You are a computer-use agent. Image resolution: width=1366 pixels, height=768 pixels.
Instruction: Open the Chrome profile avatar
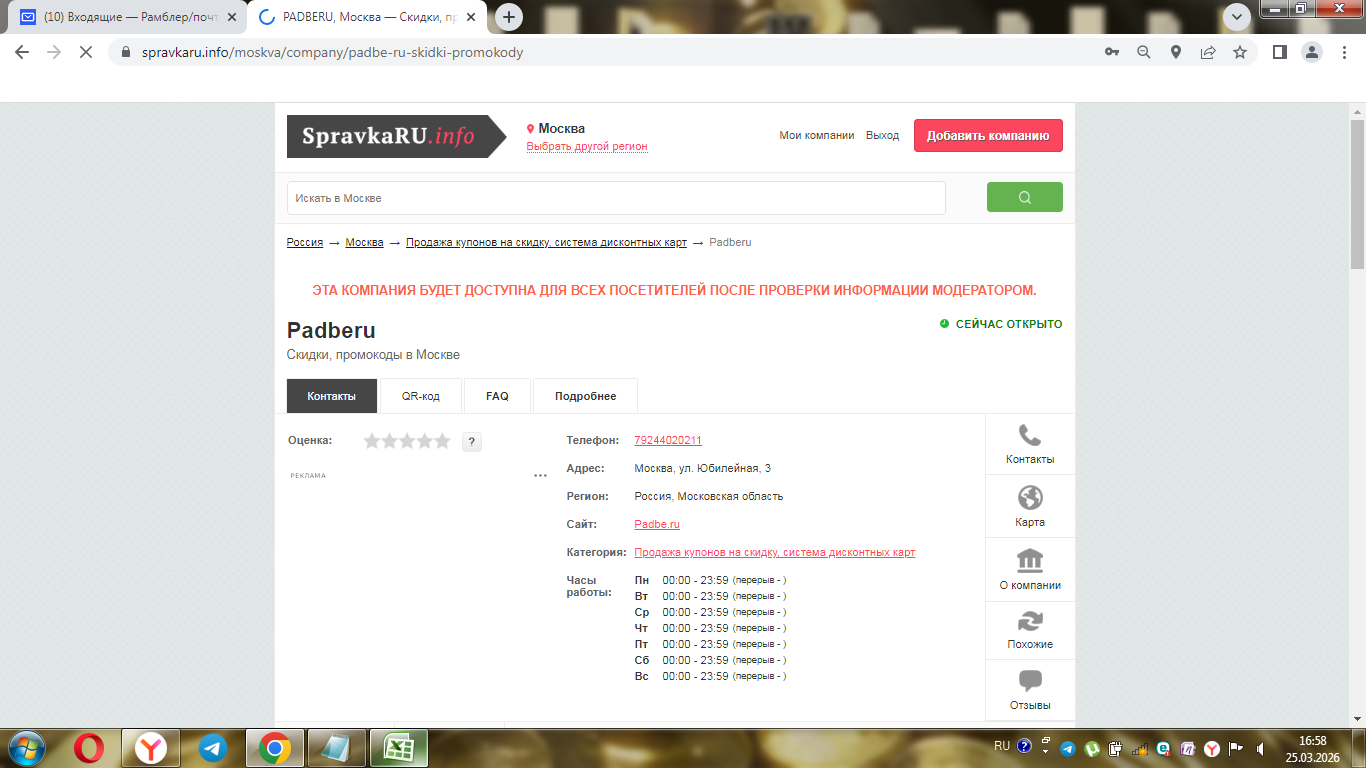pos(1312,52)
